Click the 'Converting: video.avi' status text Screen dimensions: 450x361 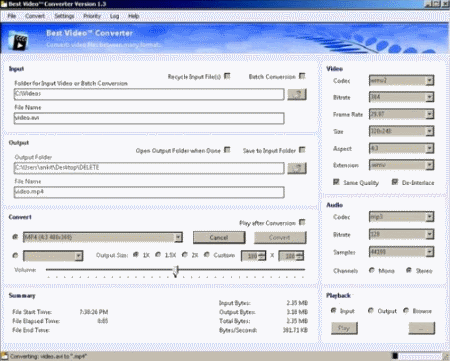[48, 356]
